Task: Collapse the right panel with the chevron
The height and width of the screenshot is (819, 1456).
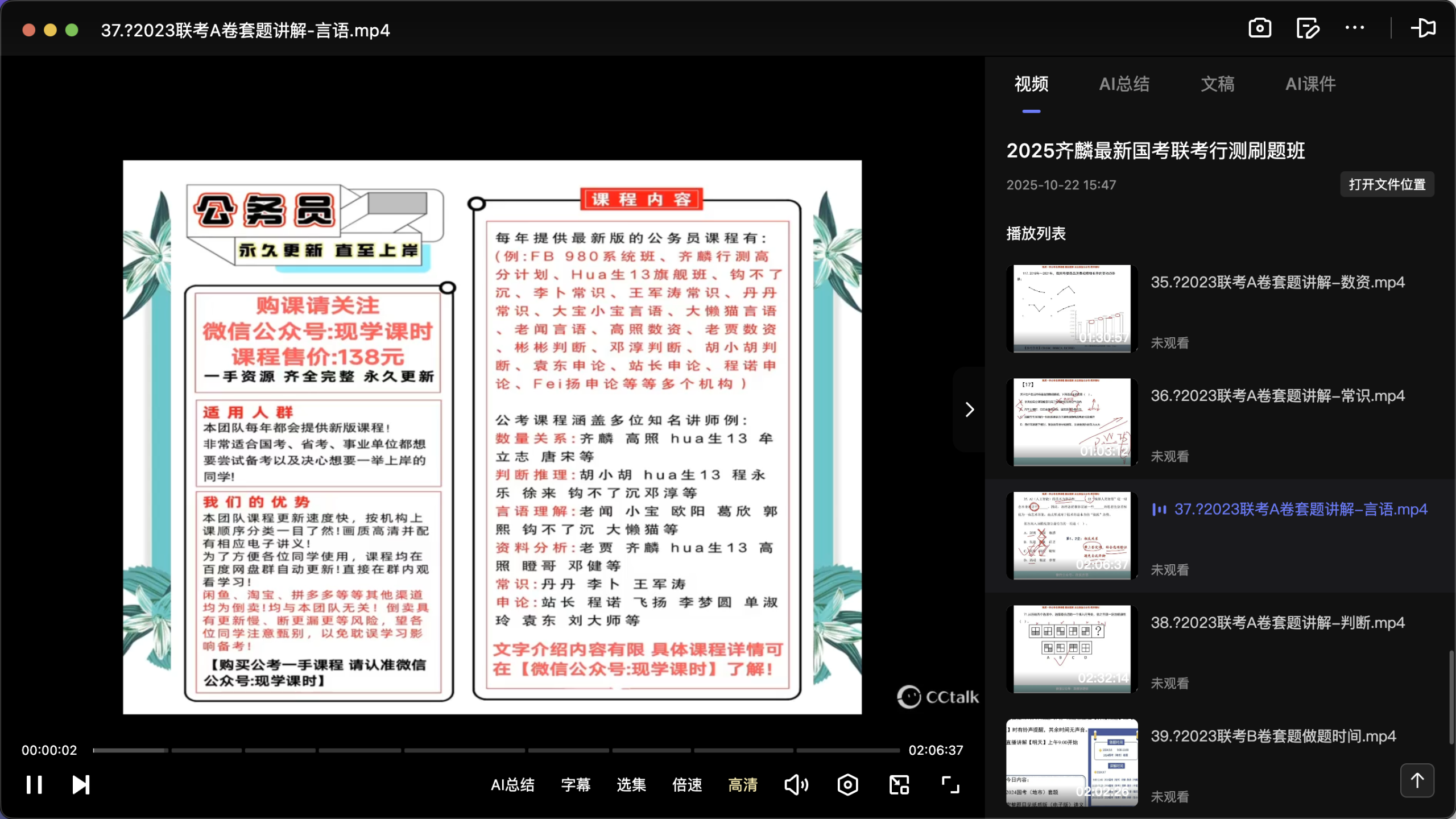Action: coord(969,408)
